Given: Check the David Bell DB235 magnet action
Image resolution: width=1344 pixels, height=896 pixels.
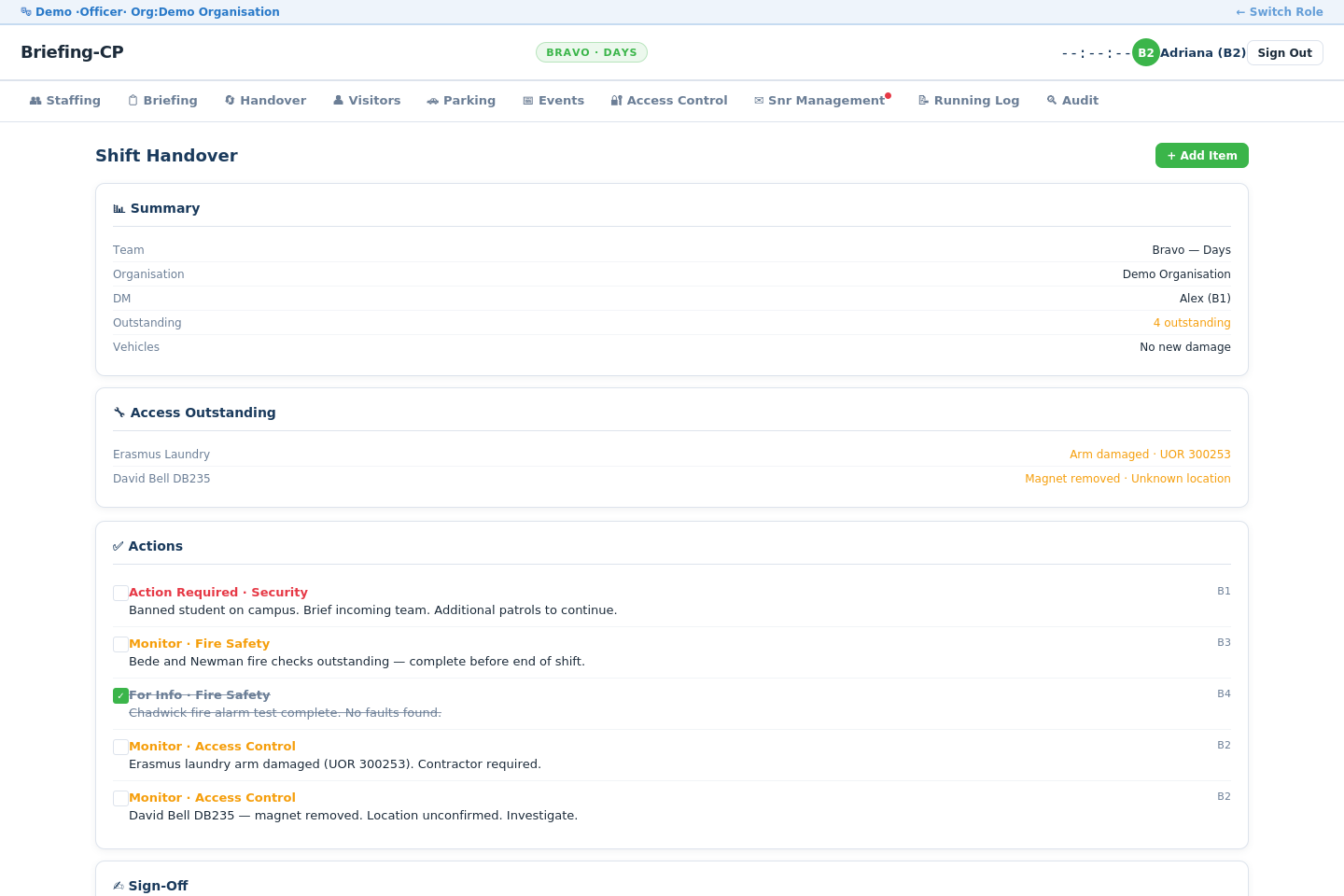Looking at the screenshot, I should point(120,798).
